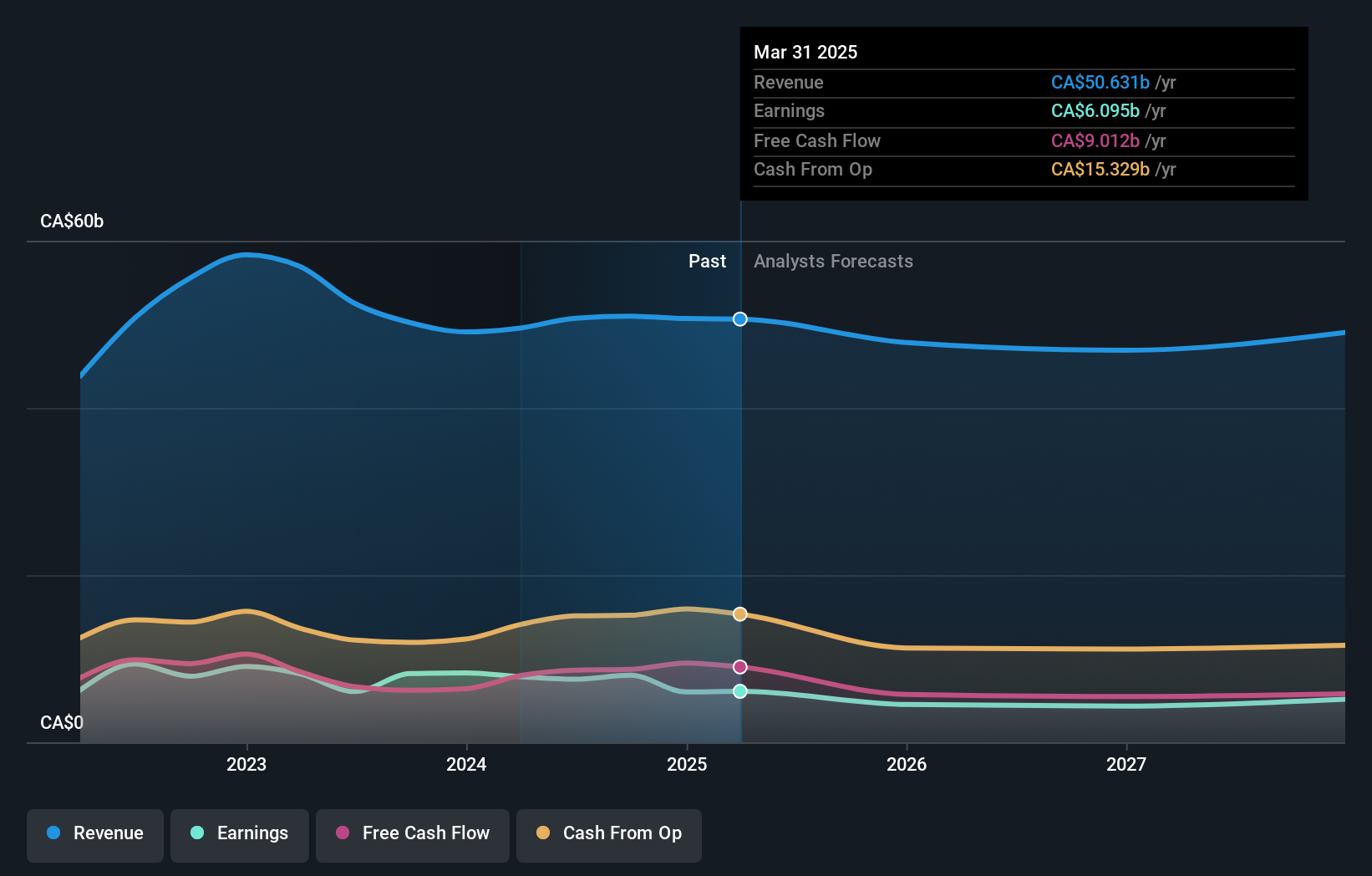Click the Revenue label in the tooltip
Image resolution: width=1372 pixels, height=876 pixels.
pyautogui.click(x=789, y=83)
